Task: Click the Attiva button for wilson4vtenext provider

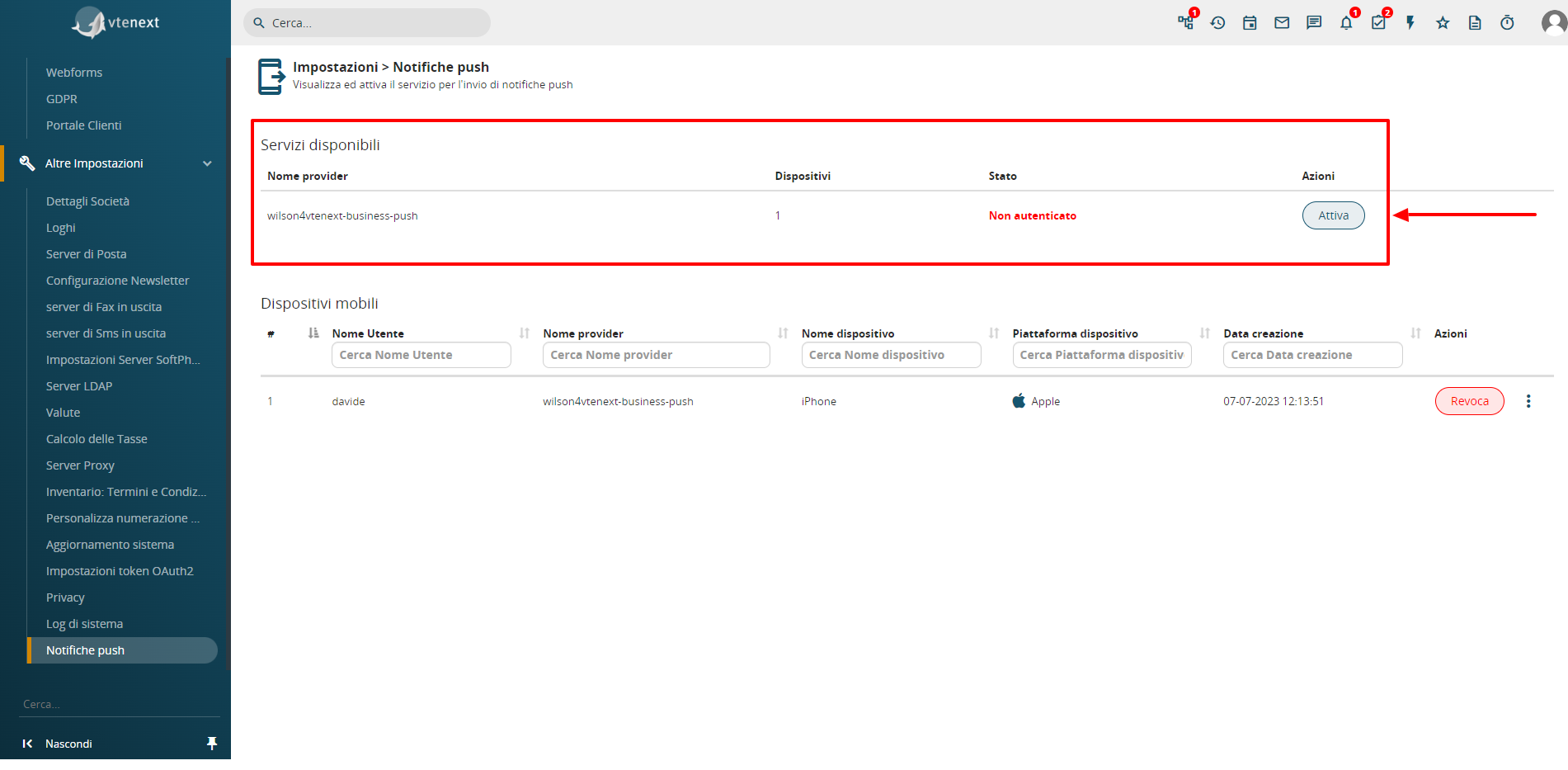Action: click(1333, 215)
